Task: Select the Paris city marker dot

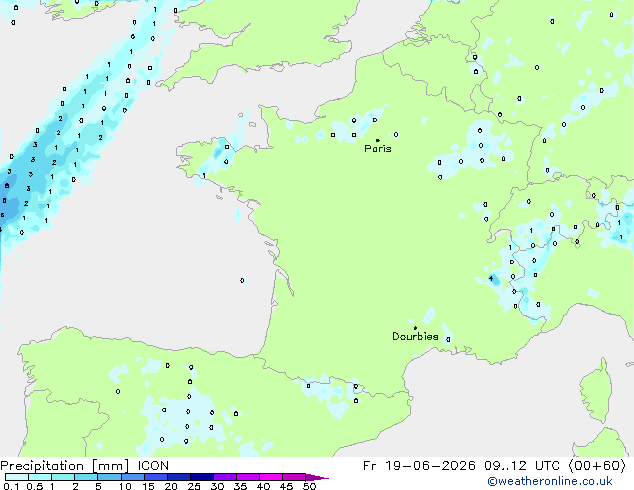Action: pos(378,140)
